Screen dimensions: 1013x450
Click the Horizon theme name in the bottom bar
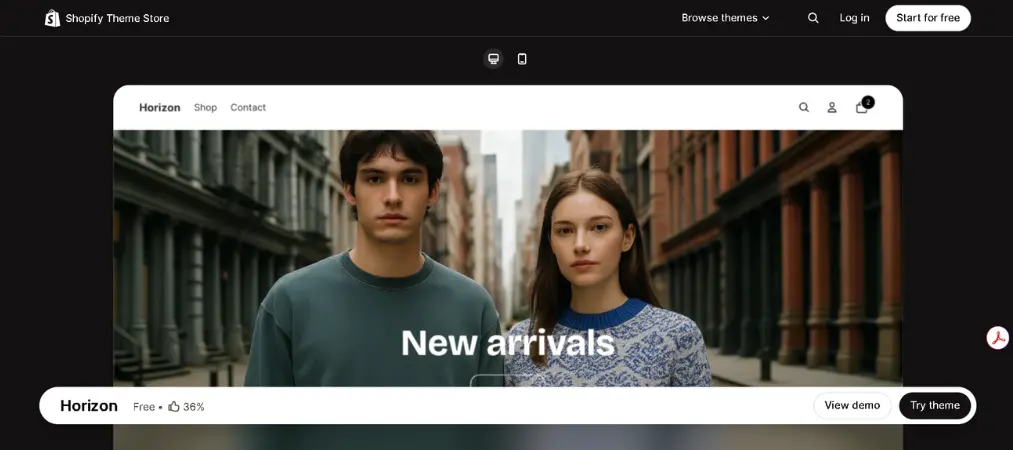coord(89,406)
